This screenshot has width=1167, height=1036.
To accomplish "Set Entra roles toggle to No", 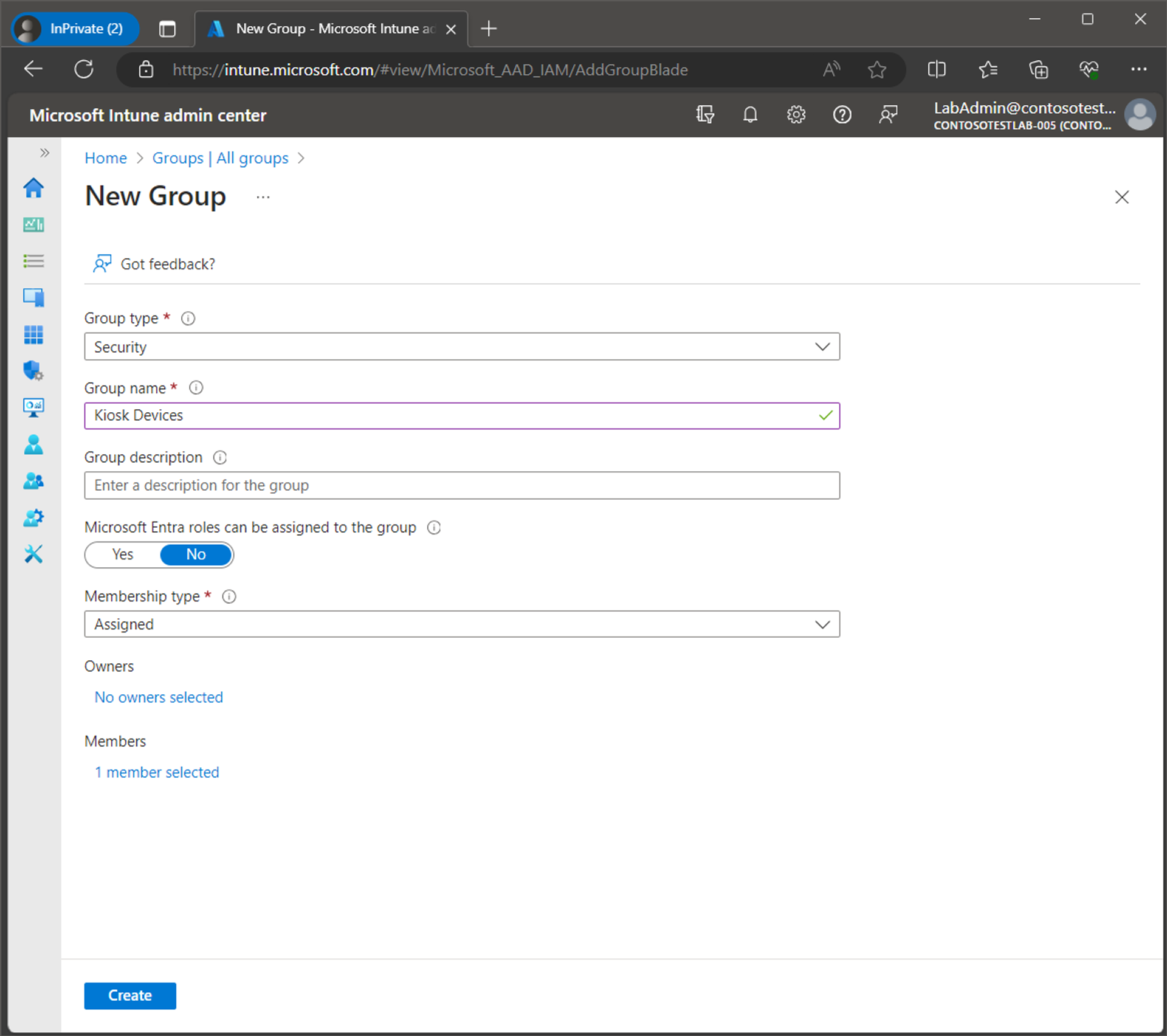I will tap(196, 555).
